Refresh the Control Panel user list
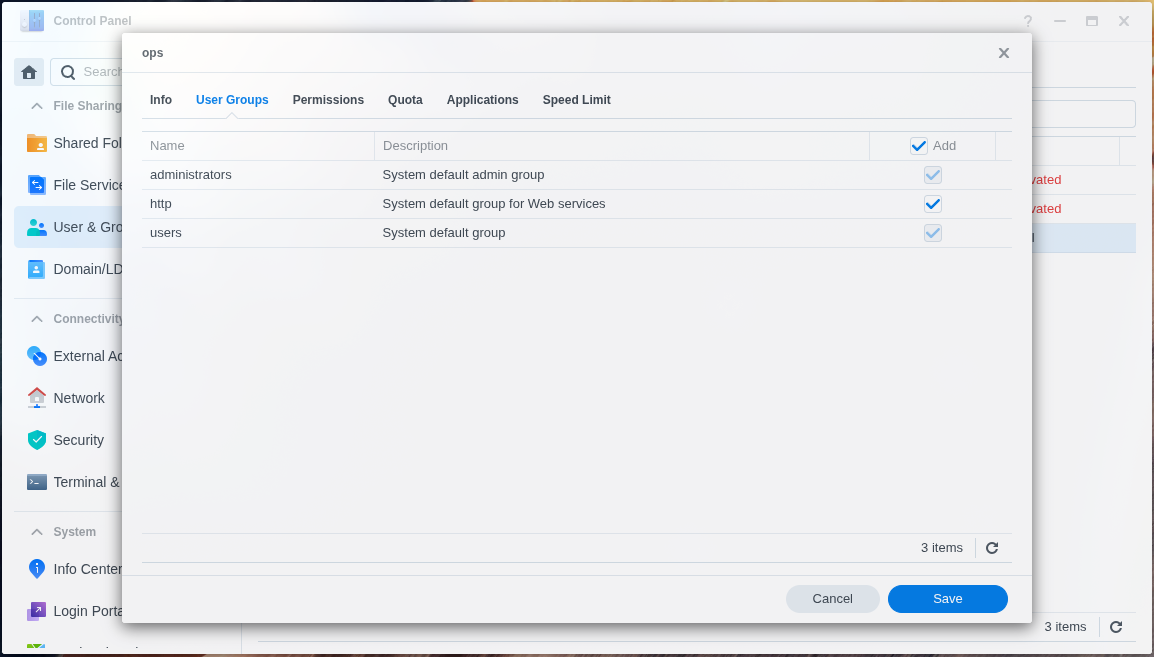 (x=1116, y=627)
